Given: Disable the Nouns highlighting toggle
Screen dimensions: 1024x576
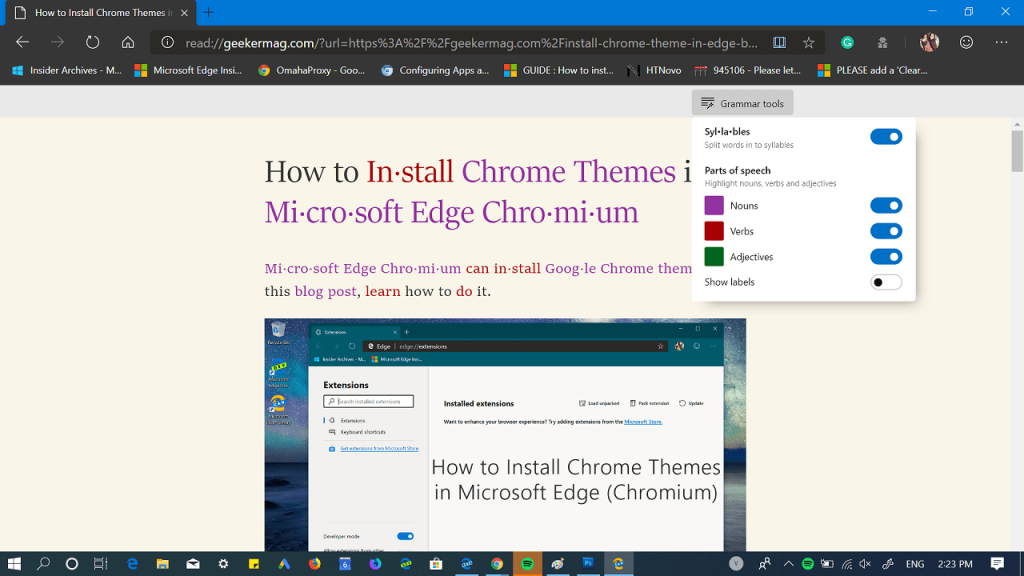Looking at the screenshot, I should tap(886, 205).
